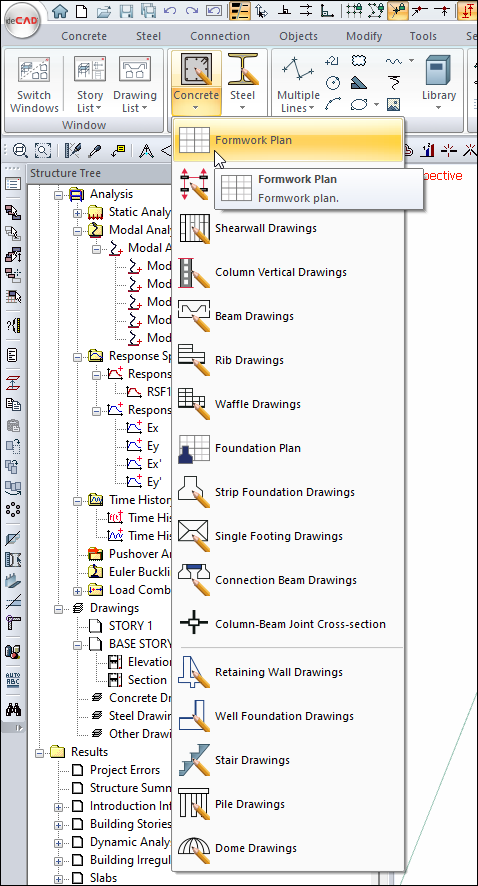Create a new project with the blank page icon
Image resolution: width=478 pixels, height=886 pixels.
81,11
